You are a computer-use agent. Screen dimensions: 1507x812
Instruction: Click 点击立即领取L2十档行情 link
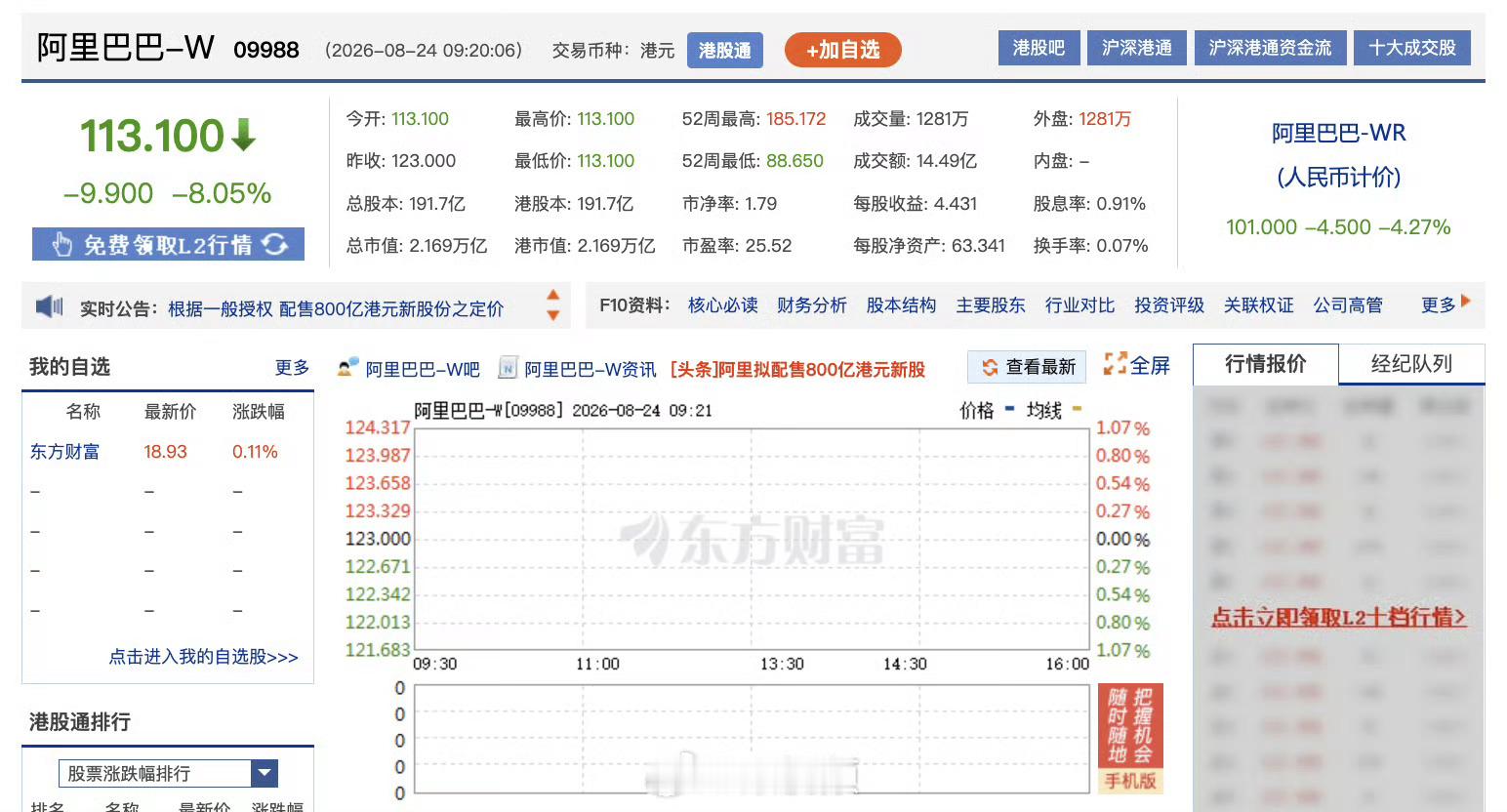point(1338,617)
